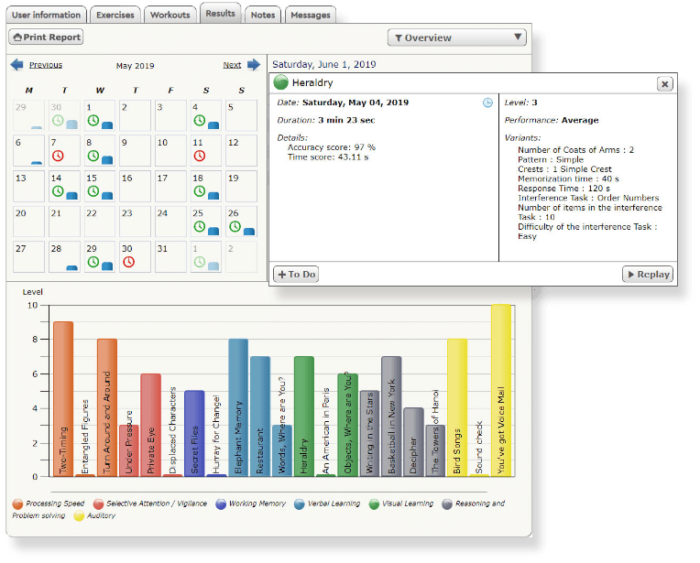700x563 pixels.
Task: Click the Basketball in New York bar
Action: tap(392, 416)
